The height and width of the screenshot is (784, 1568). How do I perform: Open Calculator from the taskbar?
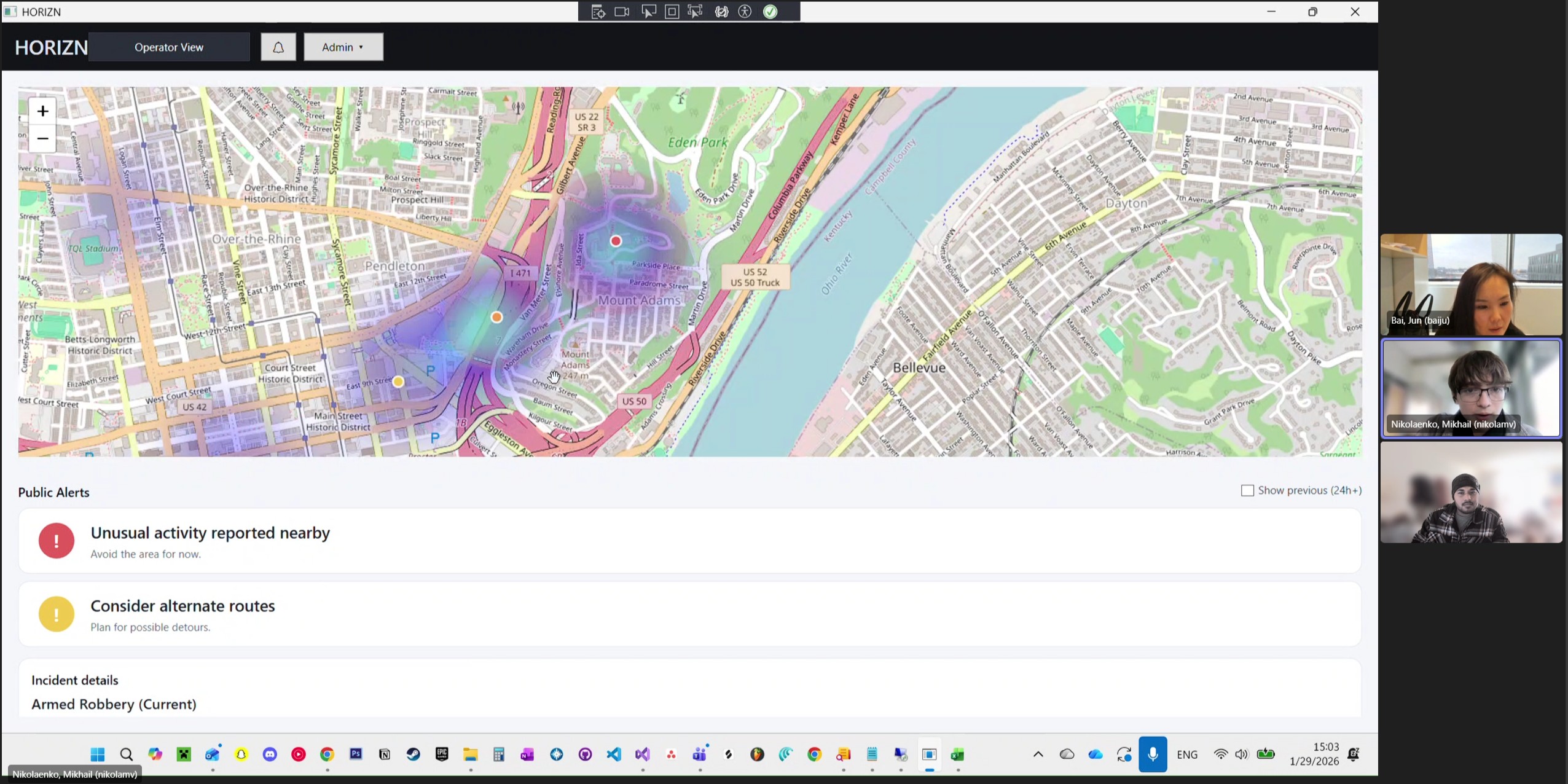pos(499,755)
